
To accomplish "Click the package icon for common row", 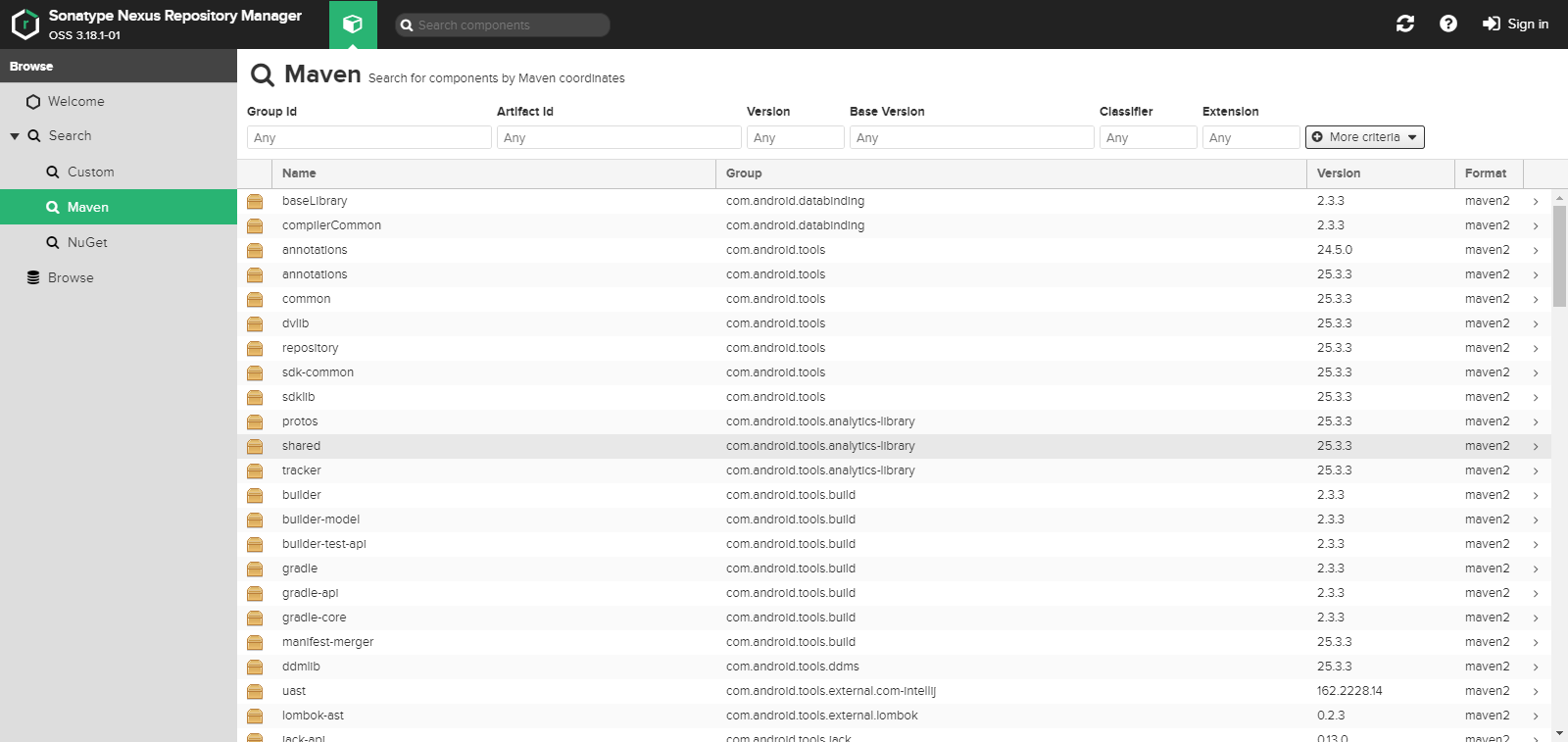I will coord(255,299).
